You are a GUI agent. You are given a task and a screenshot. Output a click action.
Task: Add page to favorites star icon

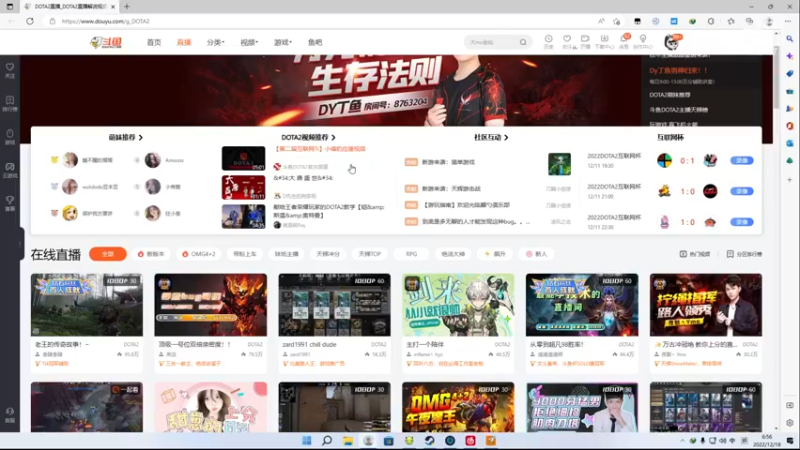tap(616, 21)
